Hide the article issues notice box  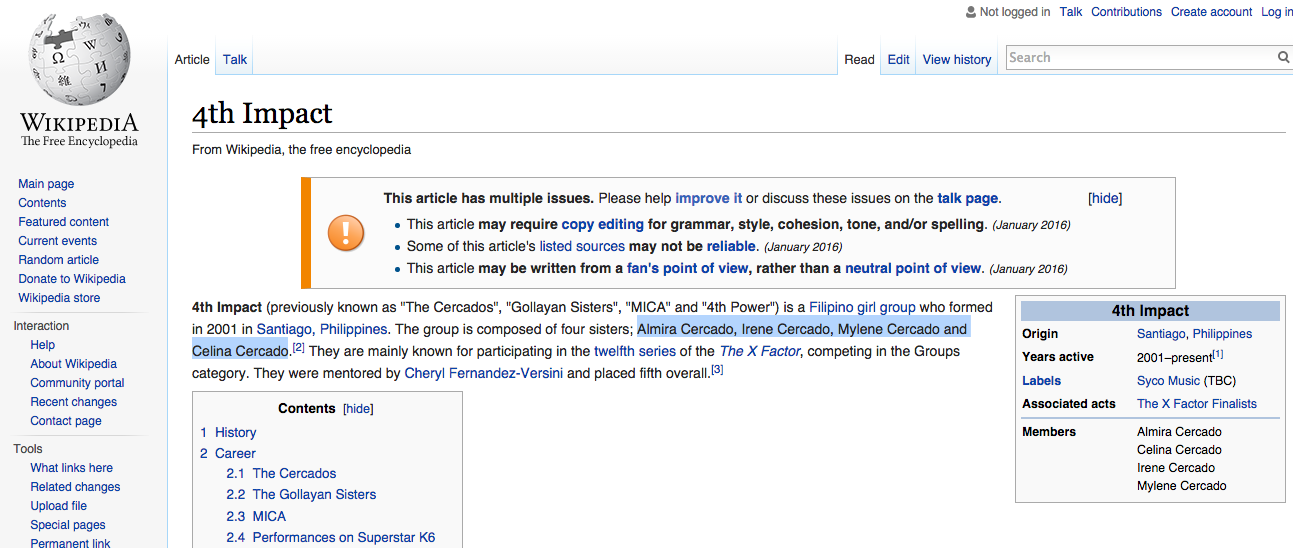click(1105, 198)
